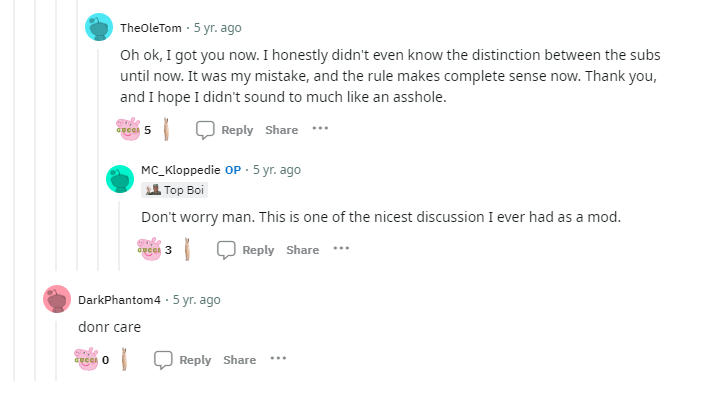
Task: Downvote DarkPhantom4's 'donr care' comment
Action: (124, 359)
